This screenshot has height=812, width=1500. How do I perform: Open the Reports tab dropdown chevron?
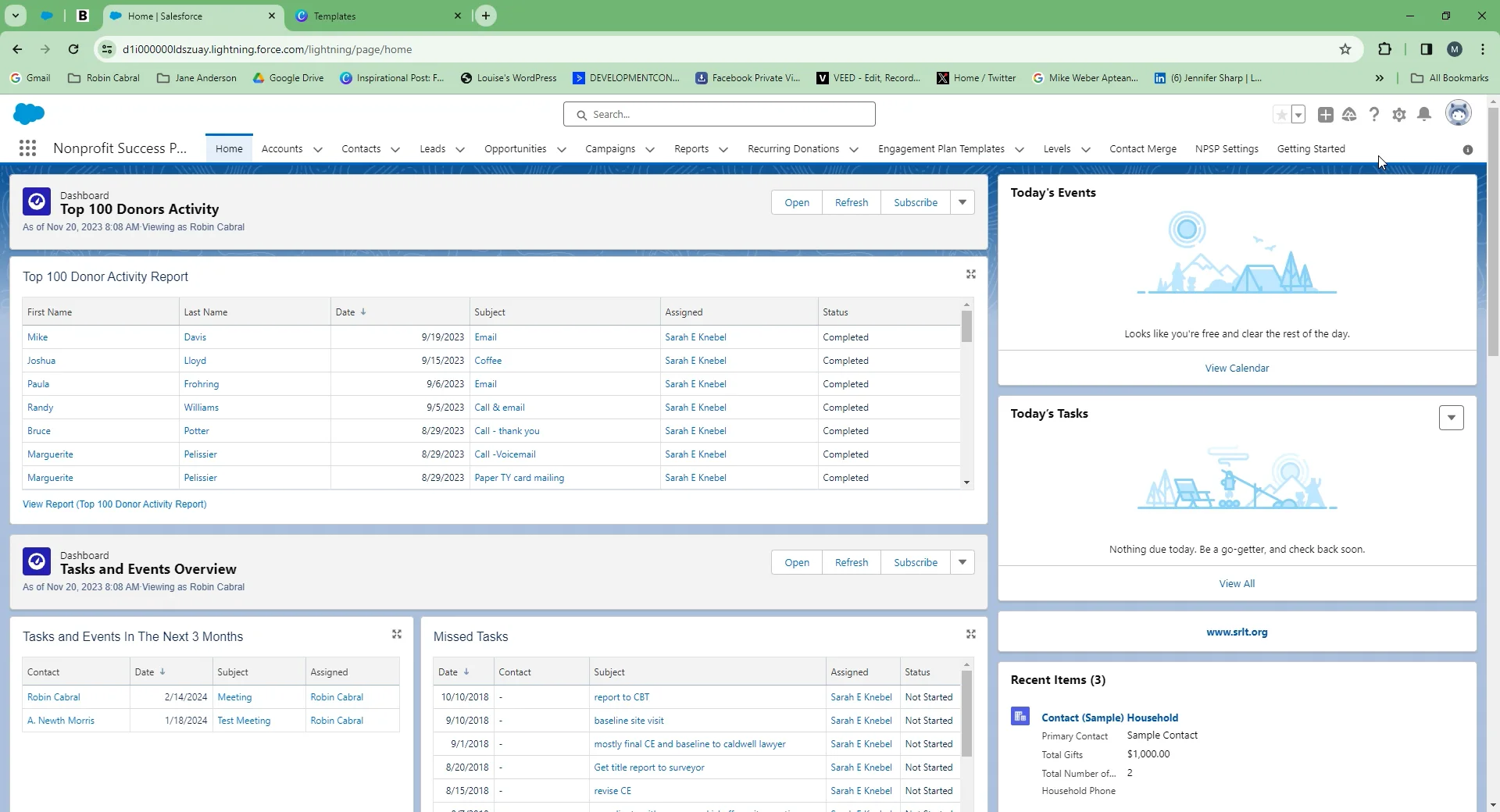point(723,150)
